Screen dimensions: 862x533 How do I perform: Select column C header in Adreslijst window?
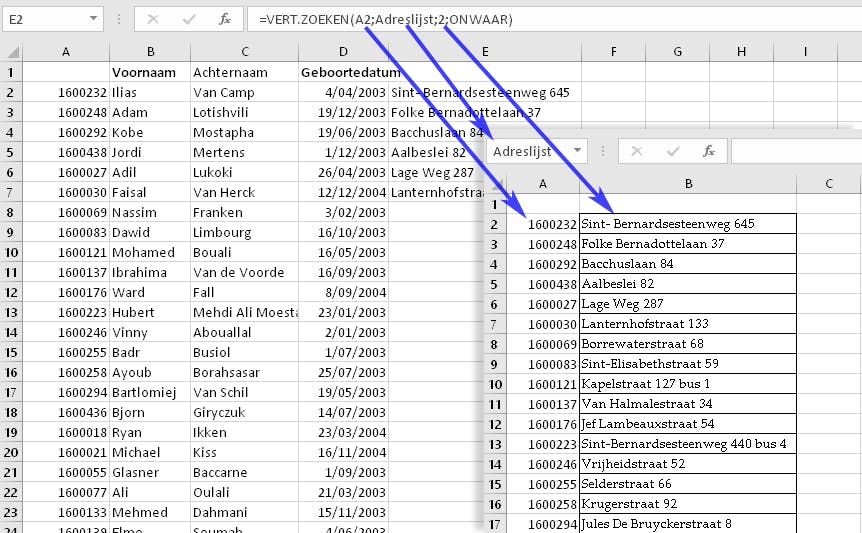click(828, 184)
